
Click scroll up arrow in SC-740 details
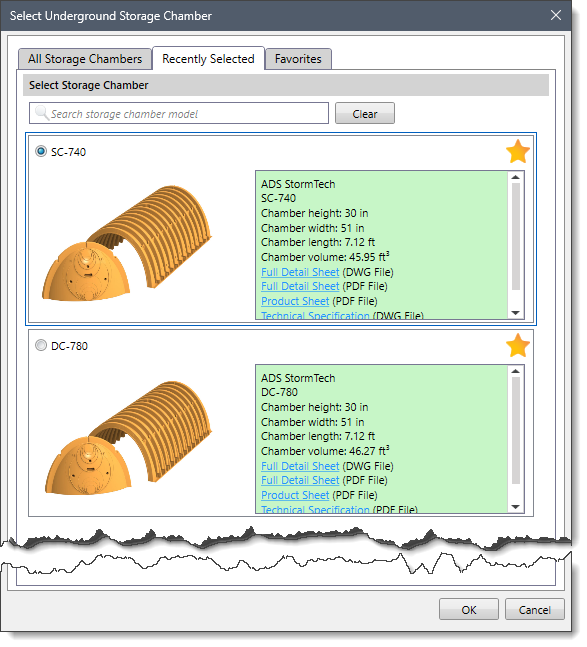(x=516, y=177)
